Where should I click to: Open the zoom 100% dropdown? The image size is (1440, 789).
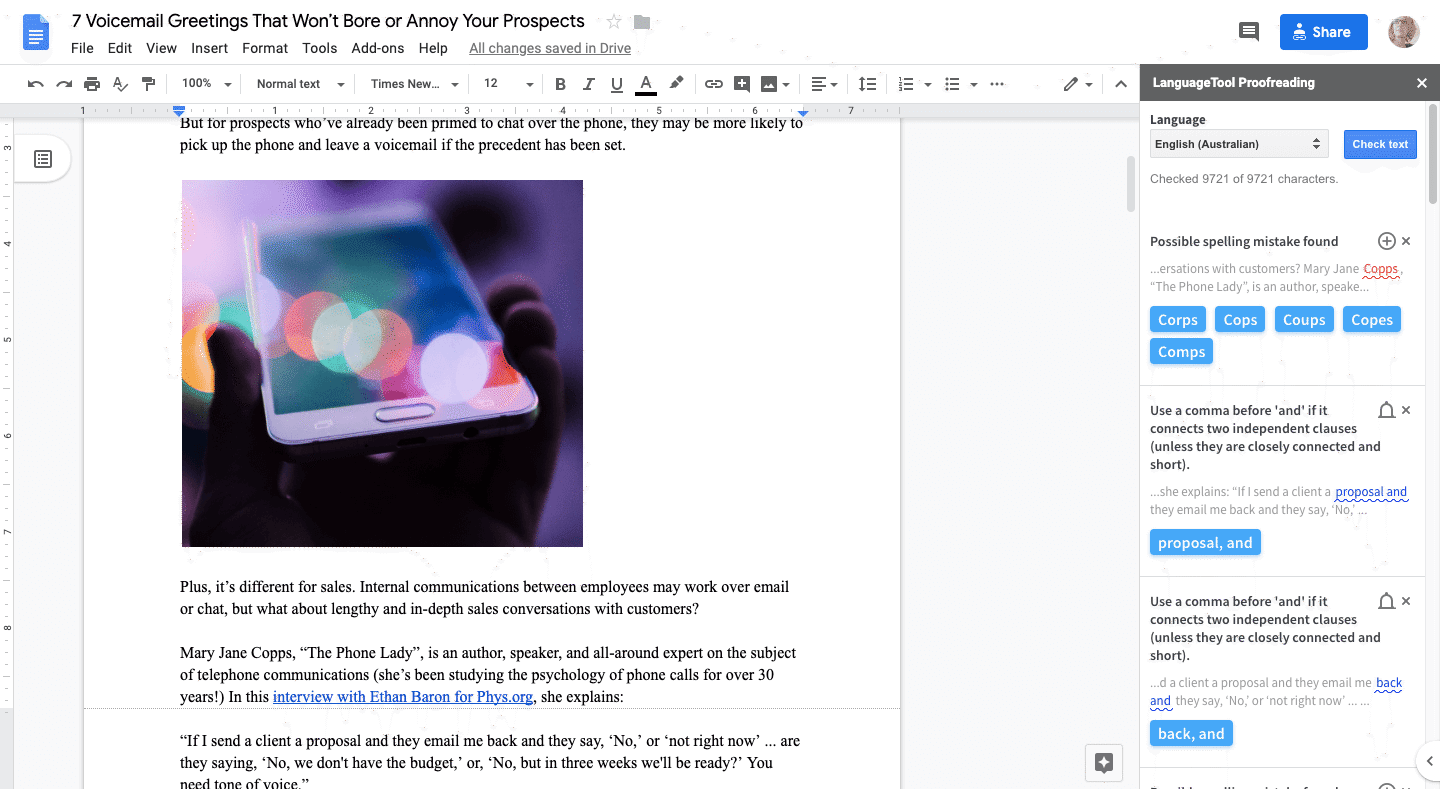[207, 84]
